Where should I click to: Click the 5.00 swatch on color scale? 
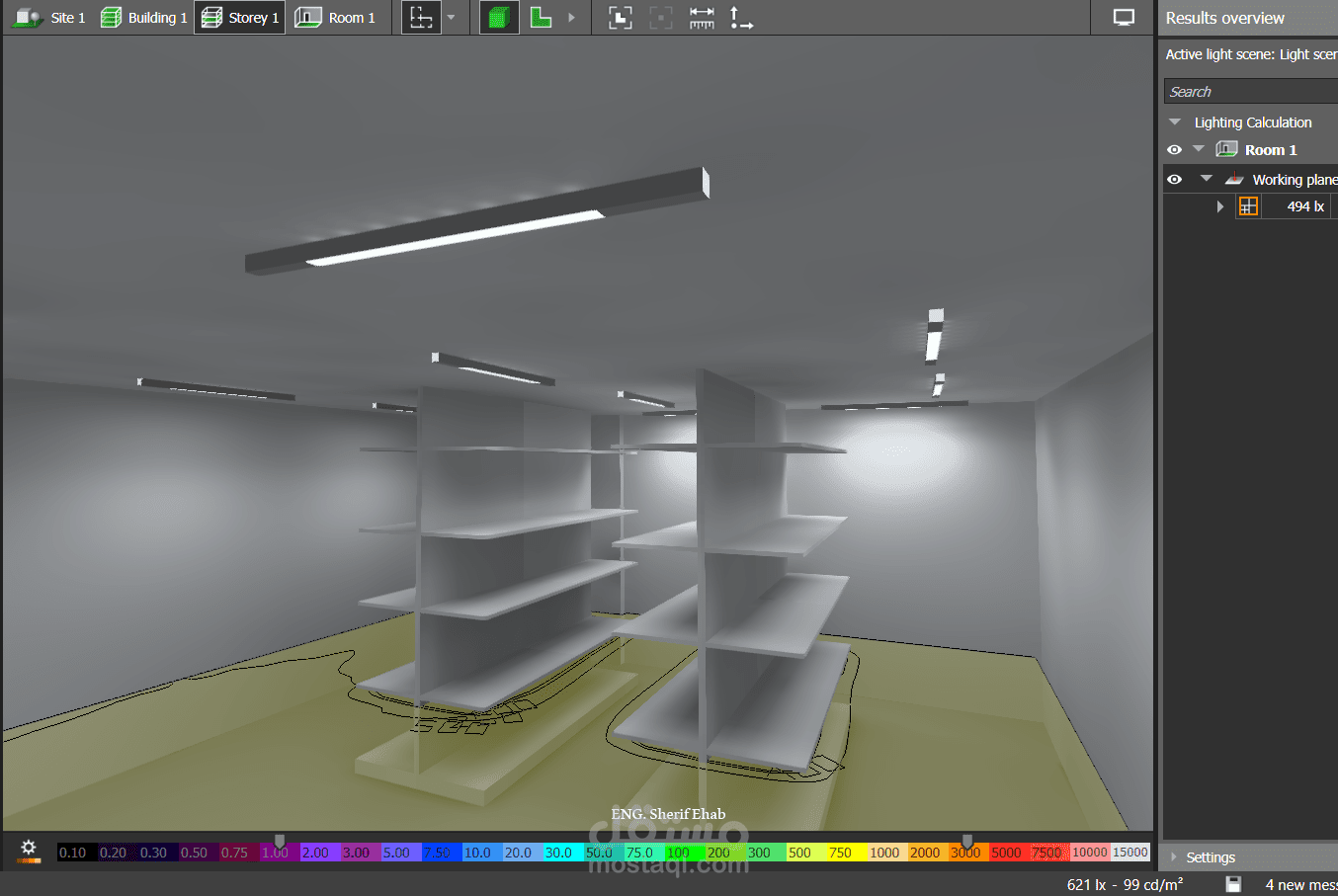[x=400, y=853]
